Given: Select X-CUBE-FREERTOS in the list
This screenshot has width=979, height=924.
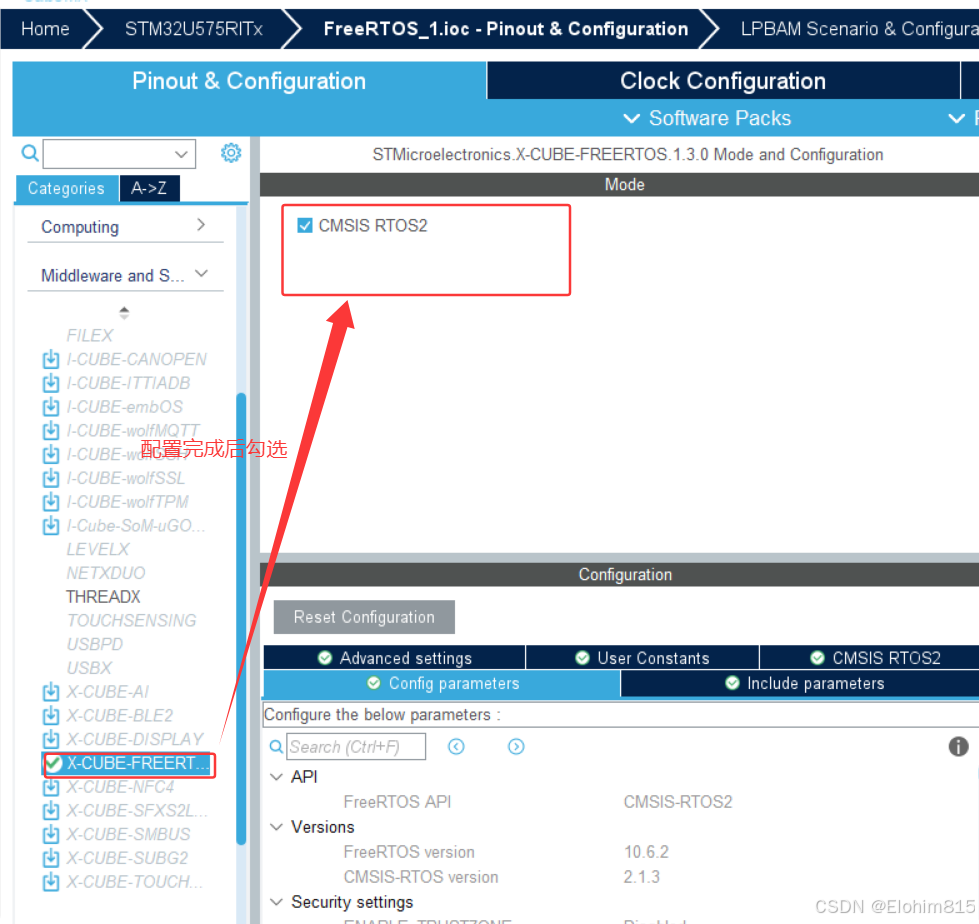Looking at the screenshot, I should click(x=138, y=763).
